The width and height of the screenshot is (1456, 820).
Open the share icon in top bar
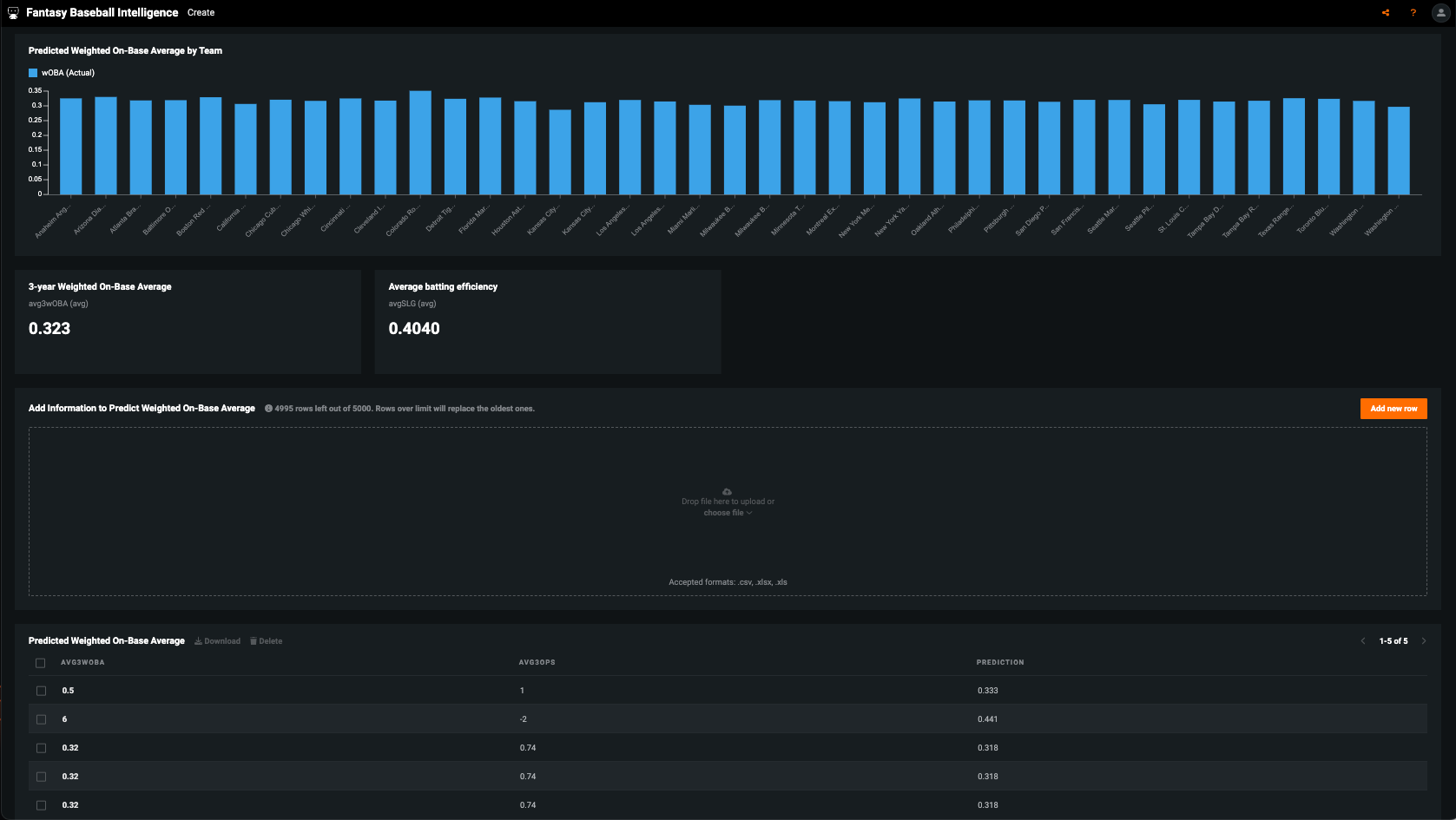click(x=1385, y=13)
